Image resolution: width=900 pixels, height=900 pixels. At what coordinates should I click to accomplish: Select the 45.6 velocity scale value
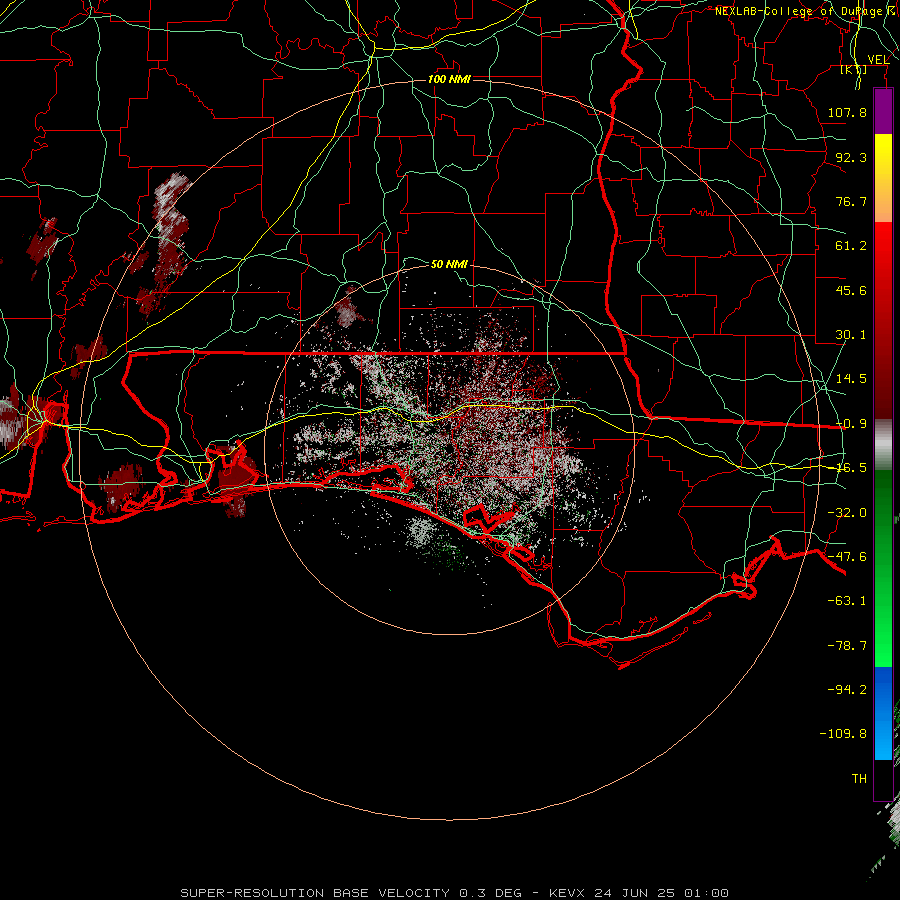pos(851,290)
